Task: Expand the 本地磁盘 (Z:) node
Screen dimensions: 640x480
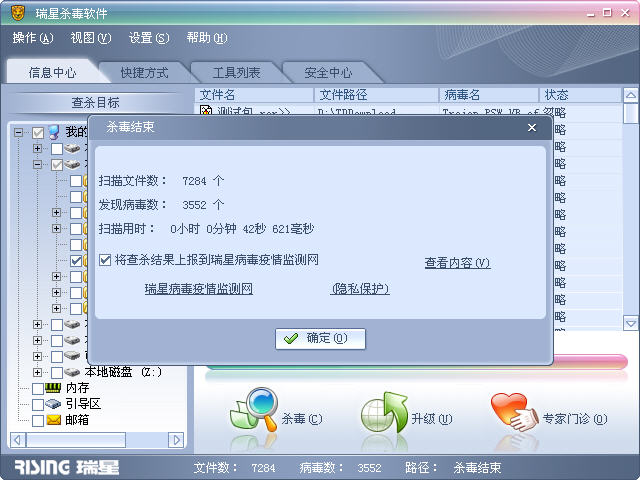Action: click(38, 372)
